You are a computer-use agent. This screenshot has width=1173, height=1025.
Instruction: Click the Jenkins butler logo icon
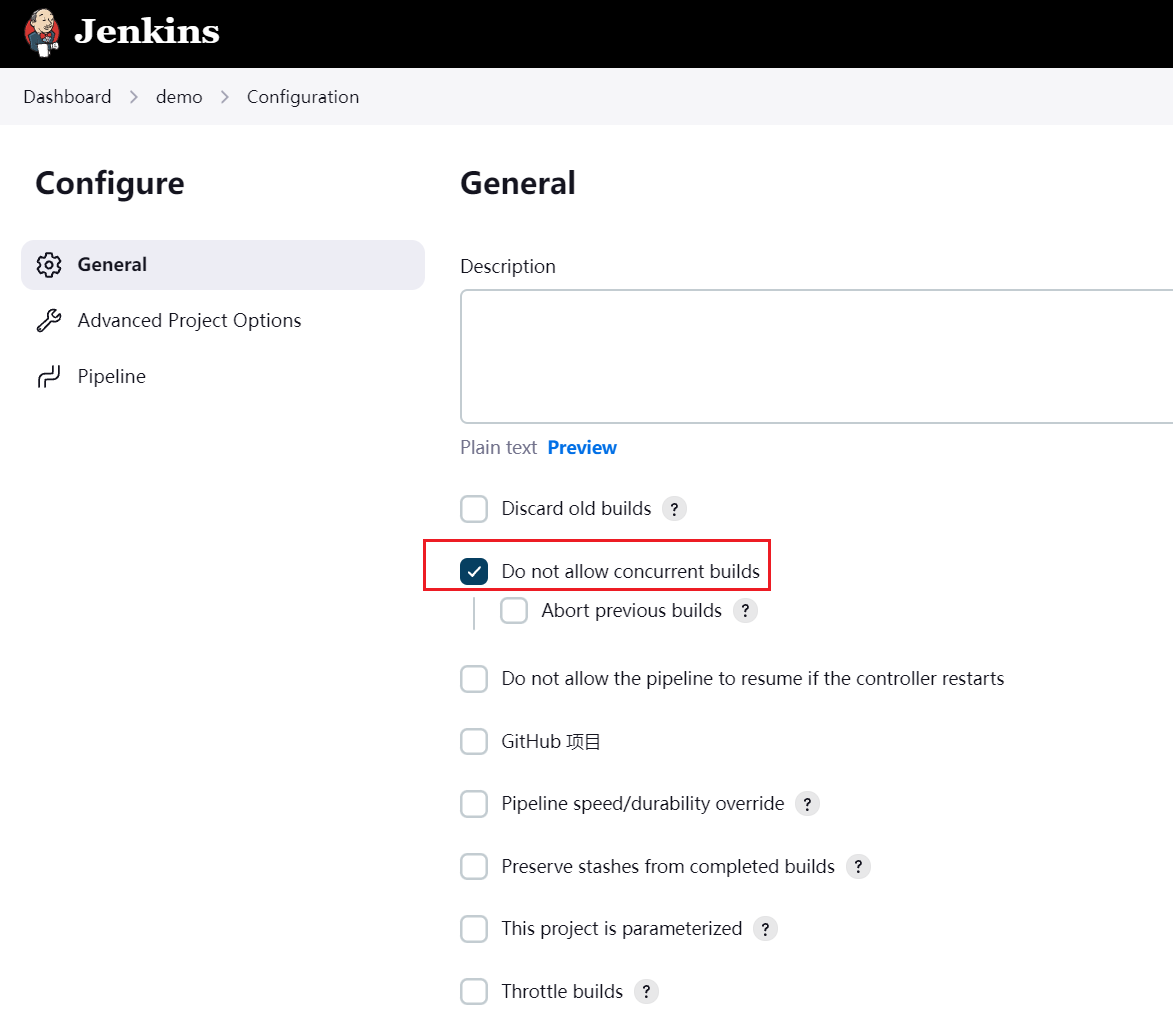(42, 32)
